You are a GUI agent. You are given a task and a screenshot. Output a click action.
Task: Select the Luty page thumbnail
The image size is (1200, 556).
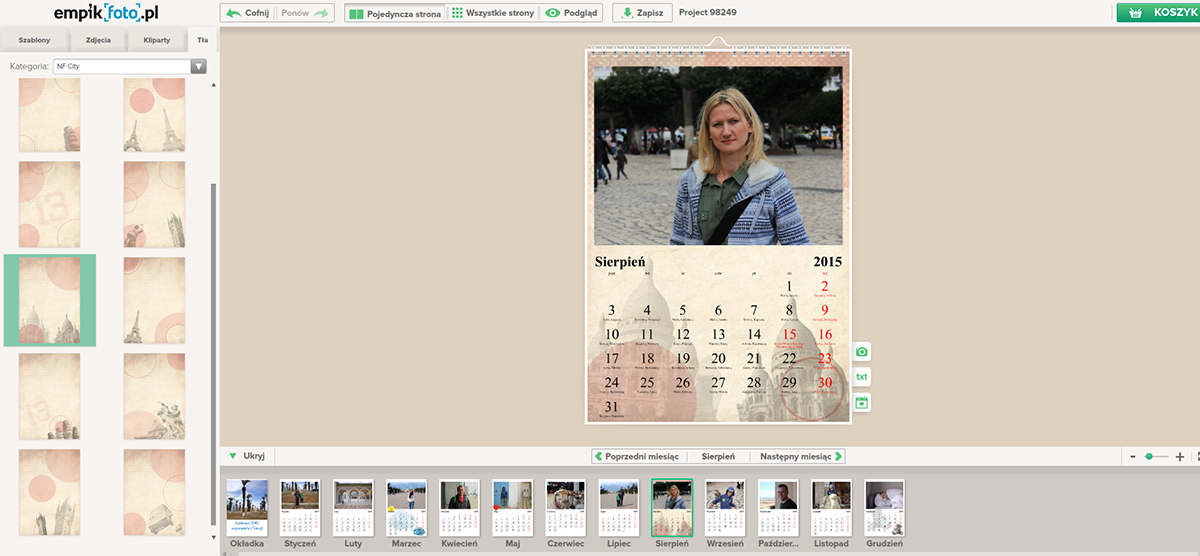point(353,508)
